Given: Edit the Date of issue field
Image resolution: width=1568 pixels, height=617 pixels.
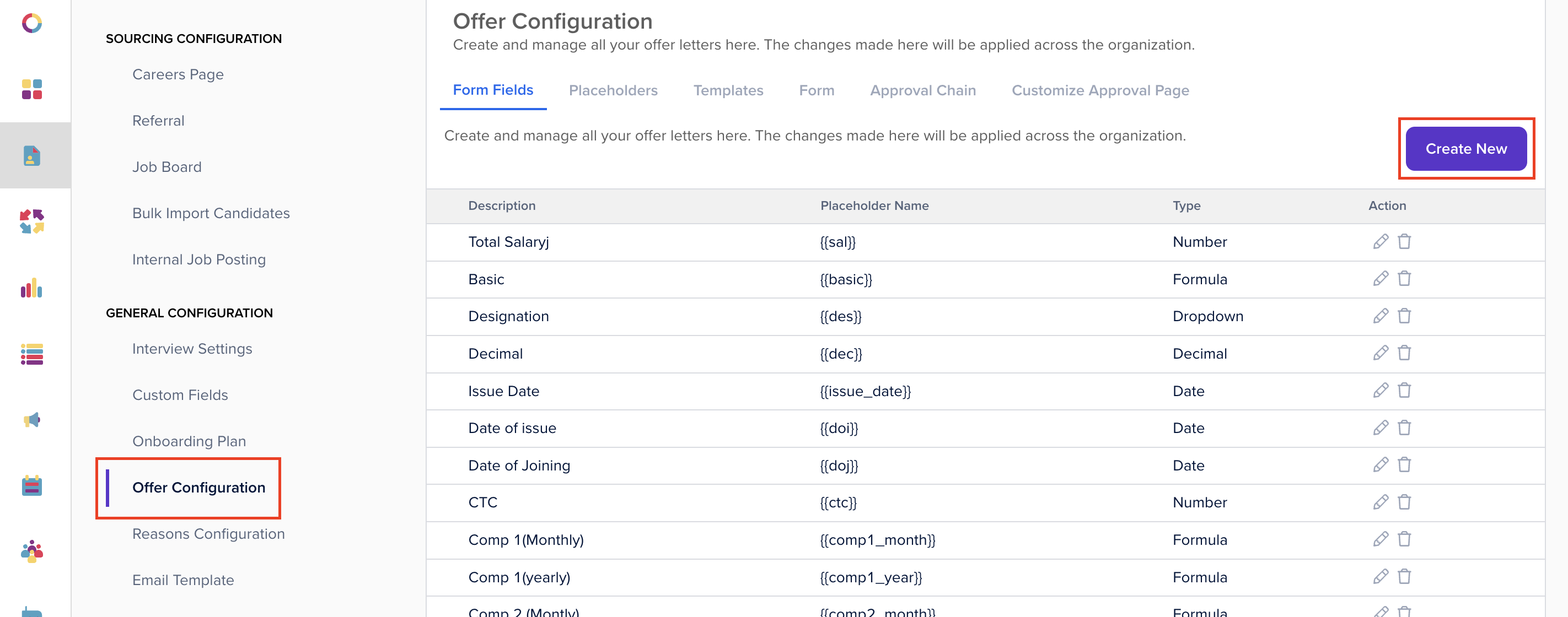Looking at the screenshot, I should click(x=1381, y=427).
